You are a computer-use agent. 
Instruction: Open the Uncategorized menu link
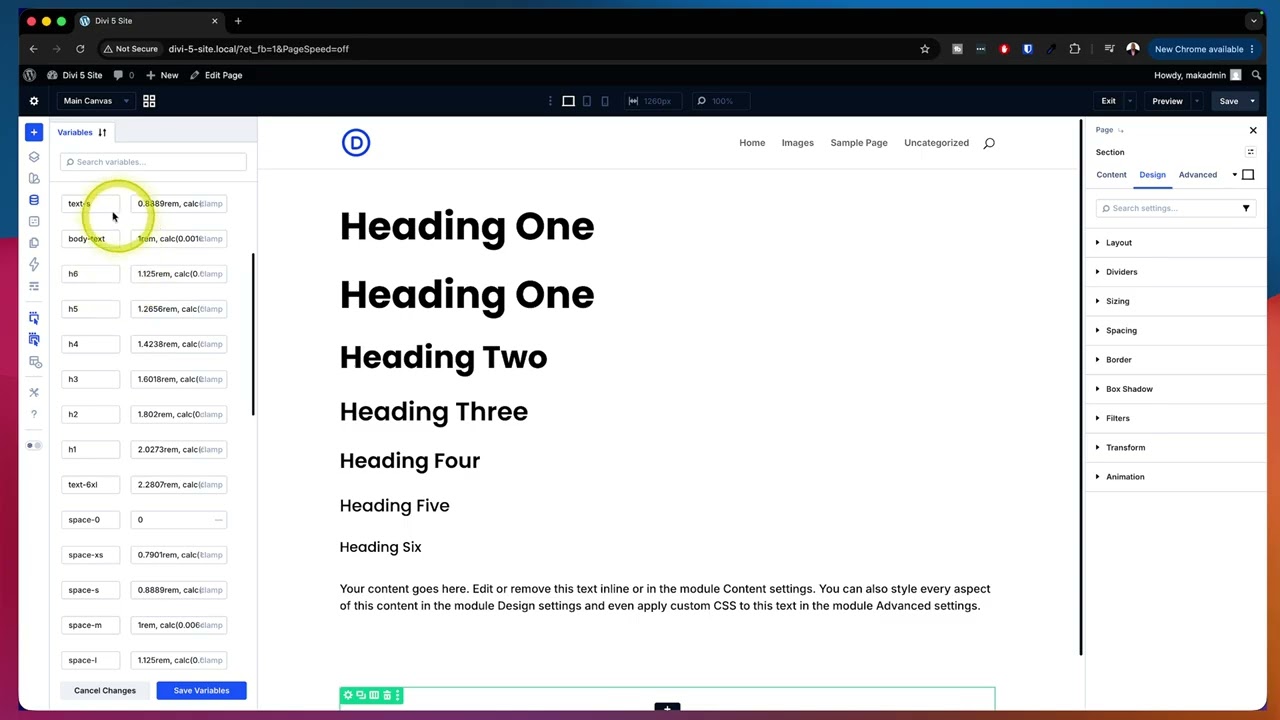click(x=937, y=143)
